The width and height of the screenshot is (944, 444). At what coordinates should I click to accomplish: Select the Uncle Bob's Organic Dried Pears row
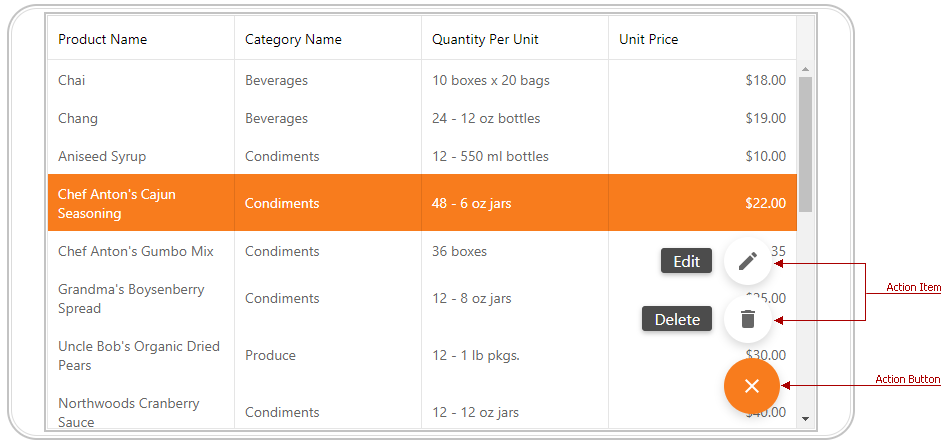(422, 355)
